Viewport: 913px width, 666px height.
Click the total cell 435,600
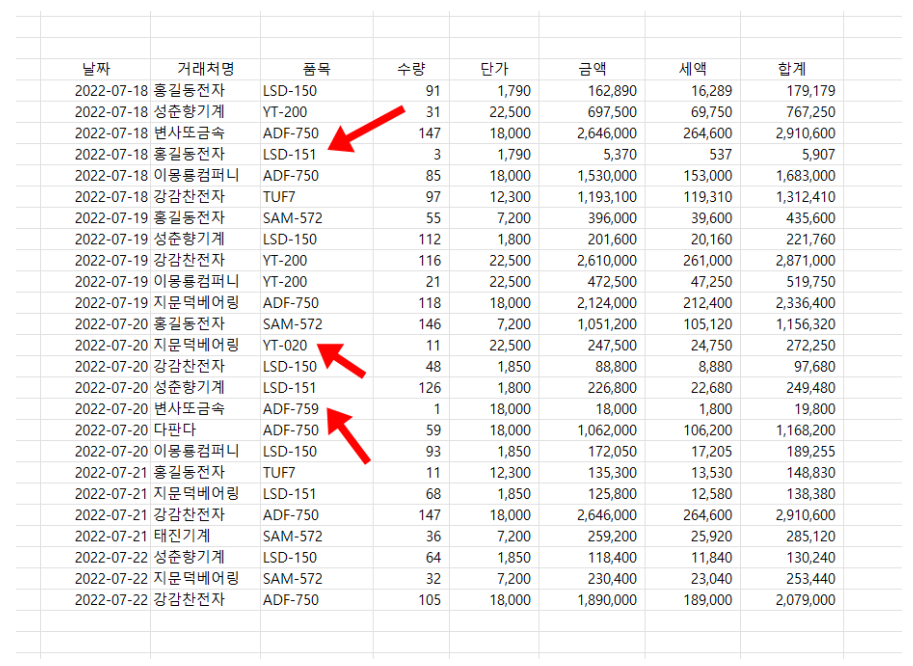pos(792,218)
